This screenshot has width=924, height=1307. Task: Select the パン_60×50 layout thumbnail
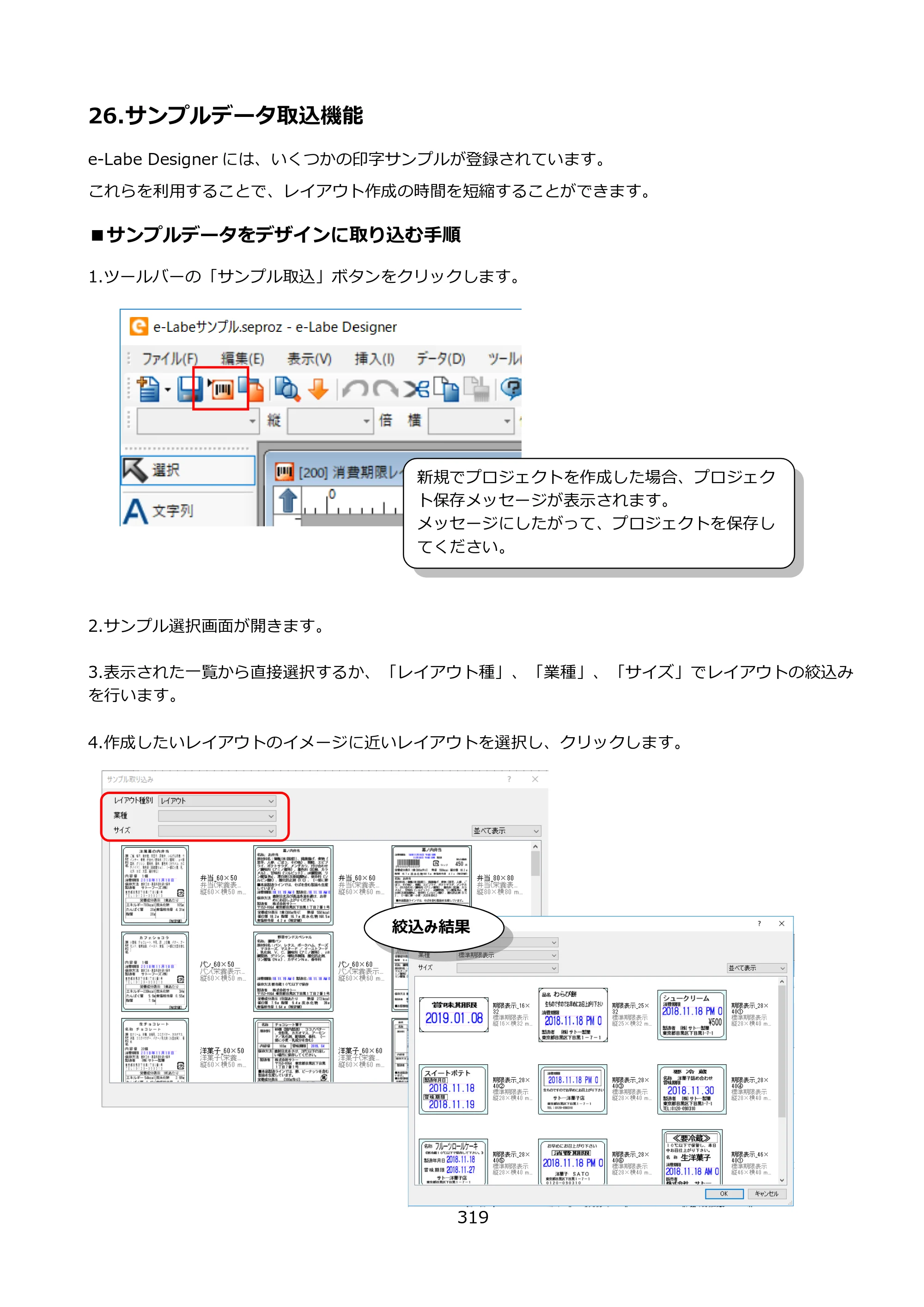(x=155, y=971)
